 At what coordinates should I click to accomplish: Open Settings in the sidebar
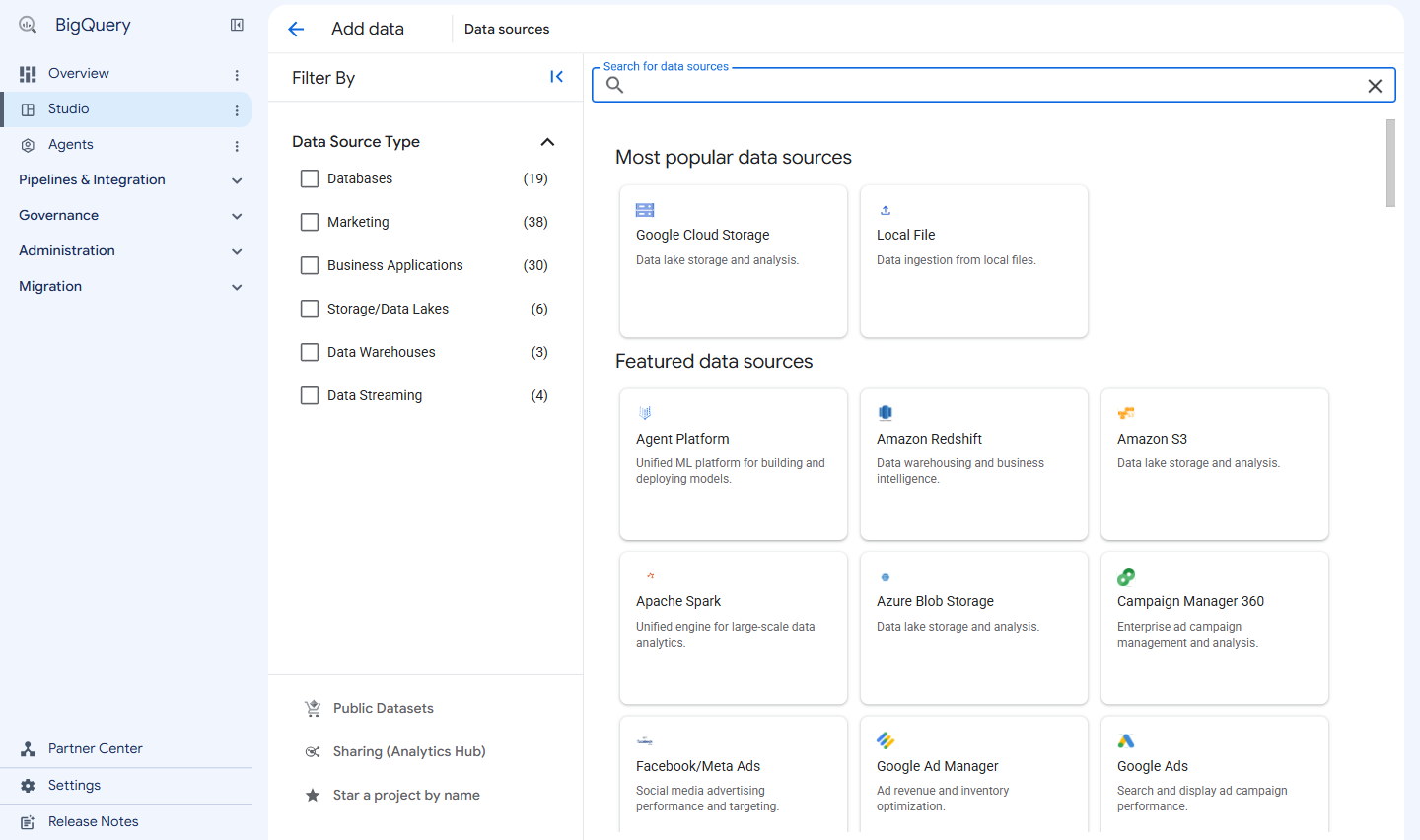point(126,786)
